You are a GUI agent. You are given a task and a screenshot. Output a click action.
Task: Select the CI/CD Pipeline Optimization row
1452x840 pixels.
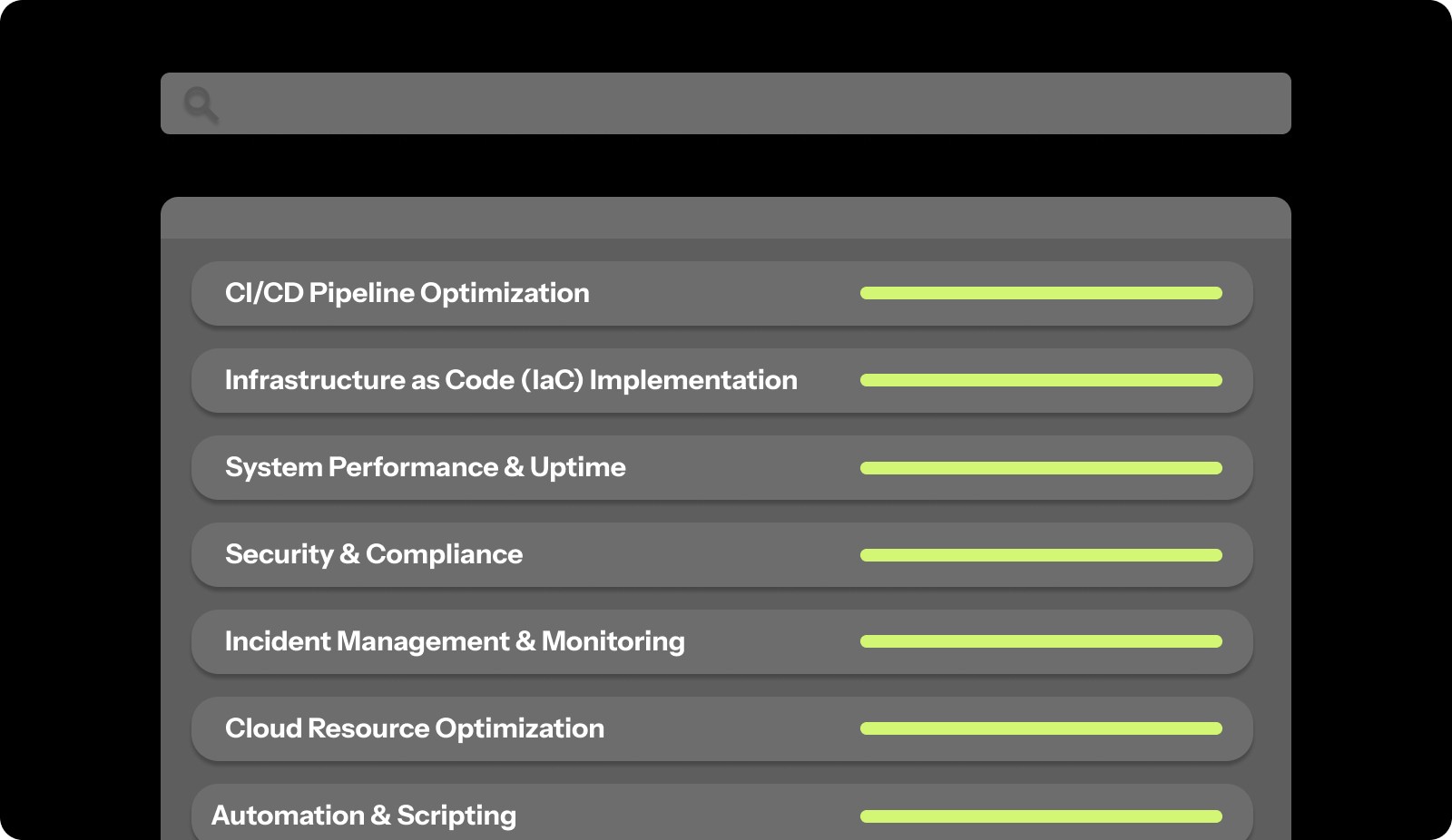(721, 292)
